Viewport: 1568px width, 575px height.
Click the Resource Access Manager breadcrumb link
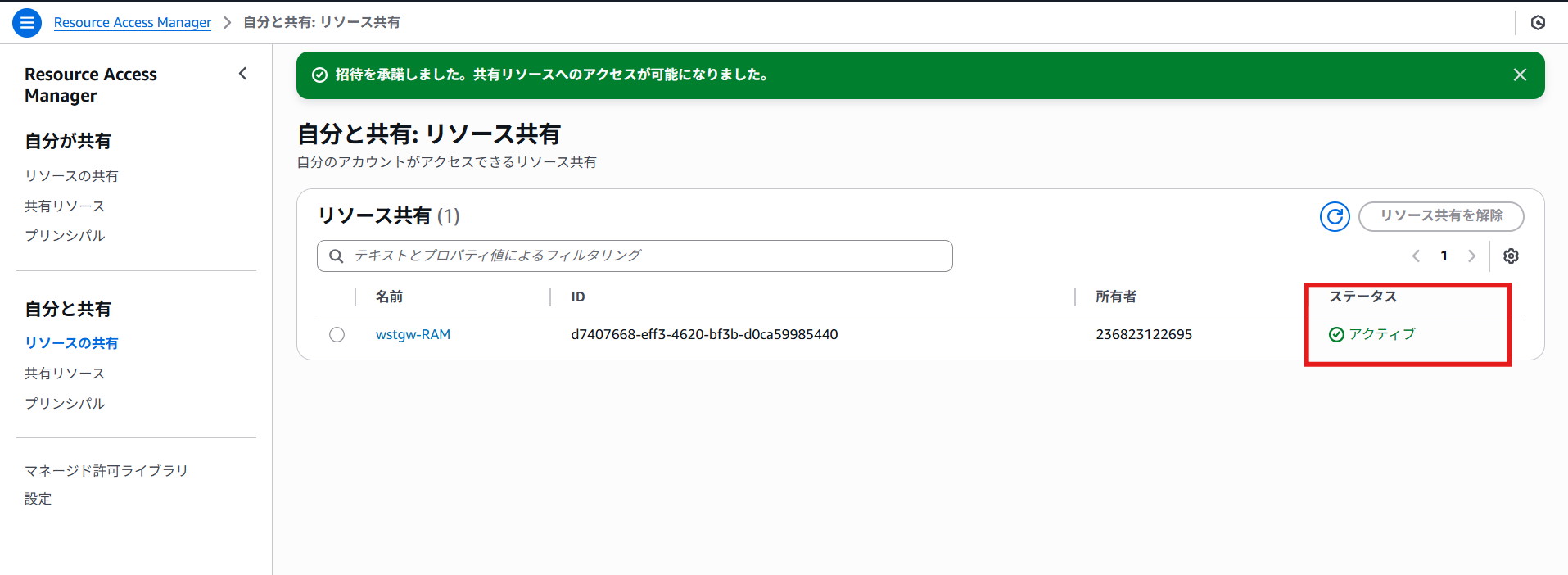[x=133, y=23]
